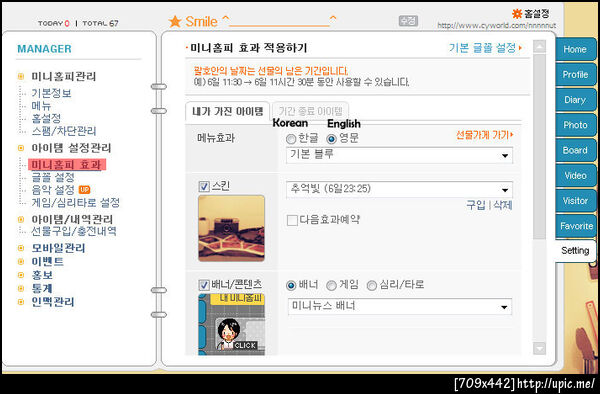Image resolution: width=600 pixels, height=394 pixels.
Task: Click the bullet icon beside 통계
Action: tap(21, 288)
